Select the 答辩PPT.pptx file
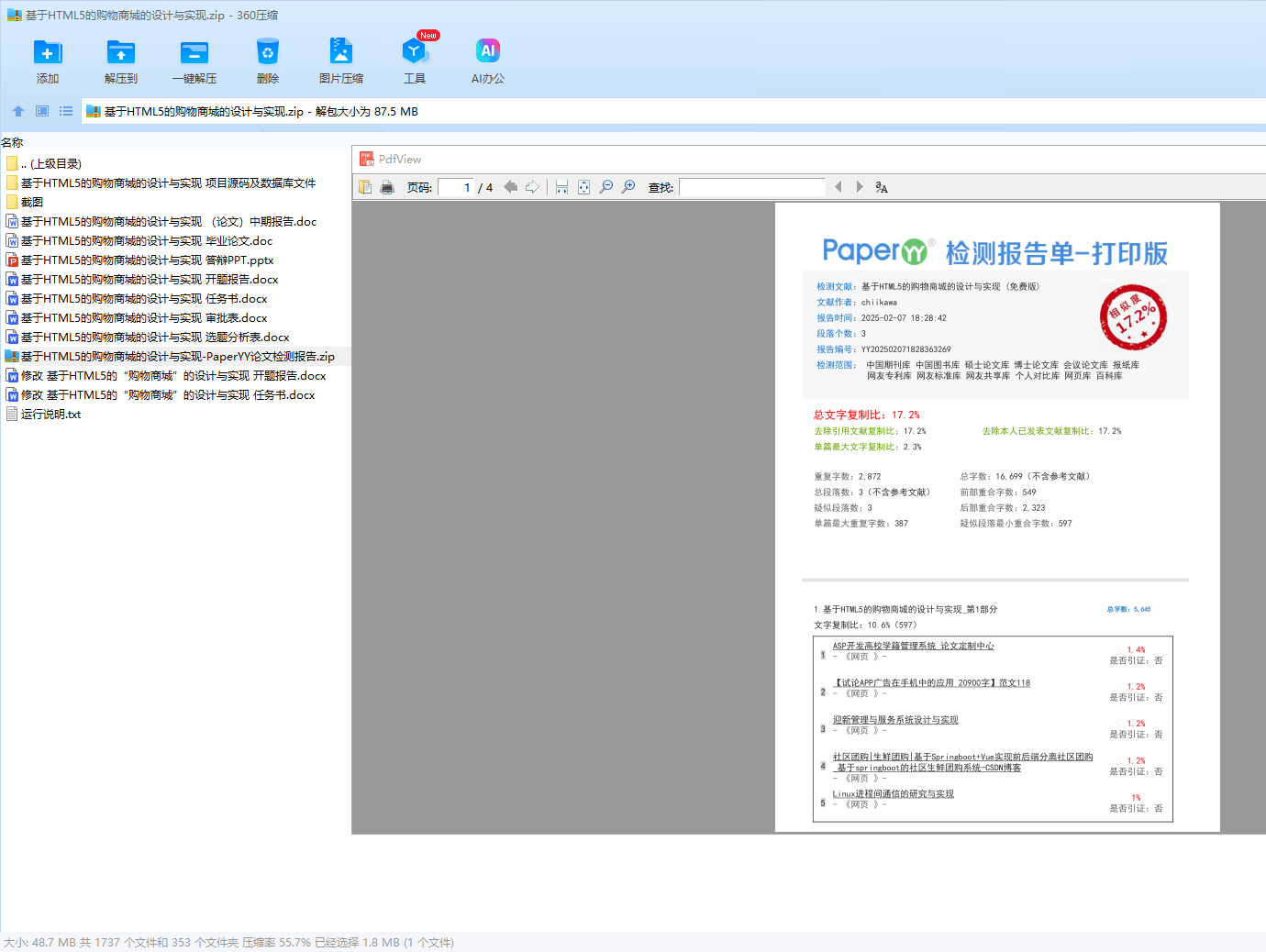 point(139,260)
